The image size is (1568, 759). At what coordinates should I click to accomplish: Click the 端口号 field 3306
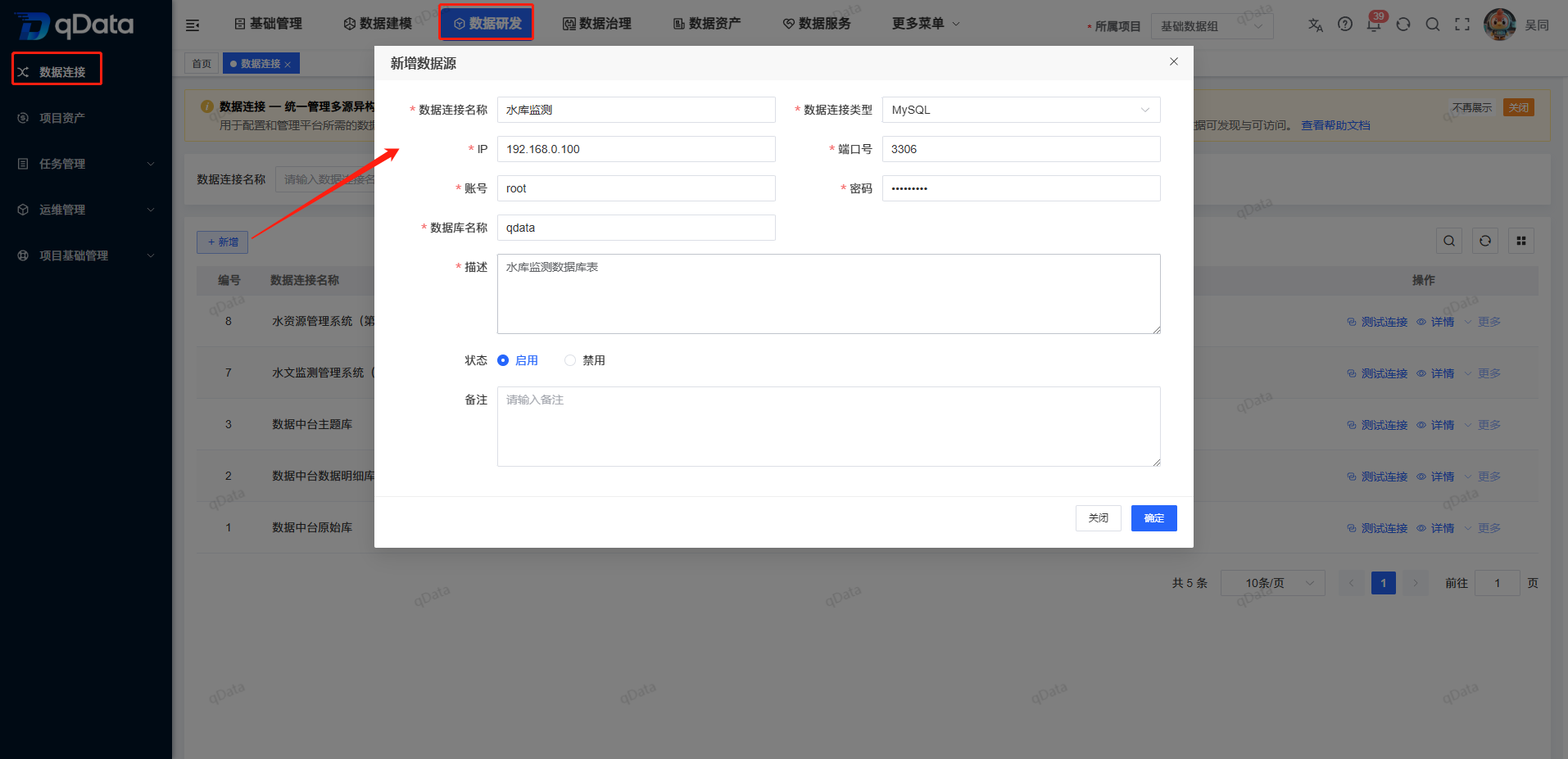pos(1021,149)
